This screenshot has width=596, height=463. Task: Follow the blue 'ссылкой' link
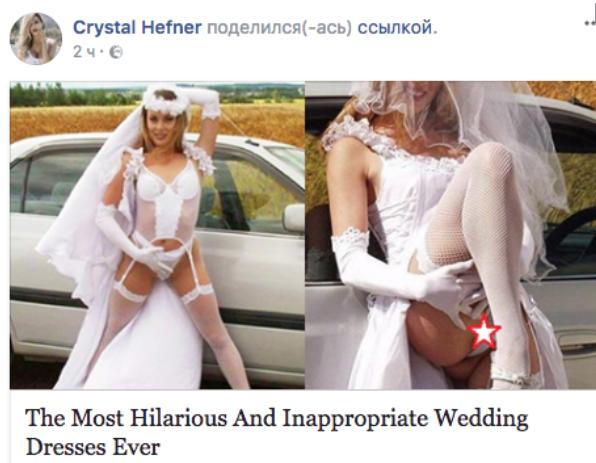(395, 28)
